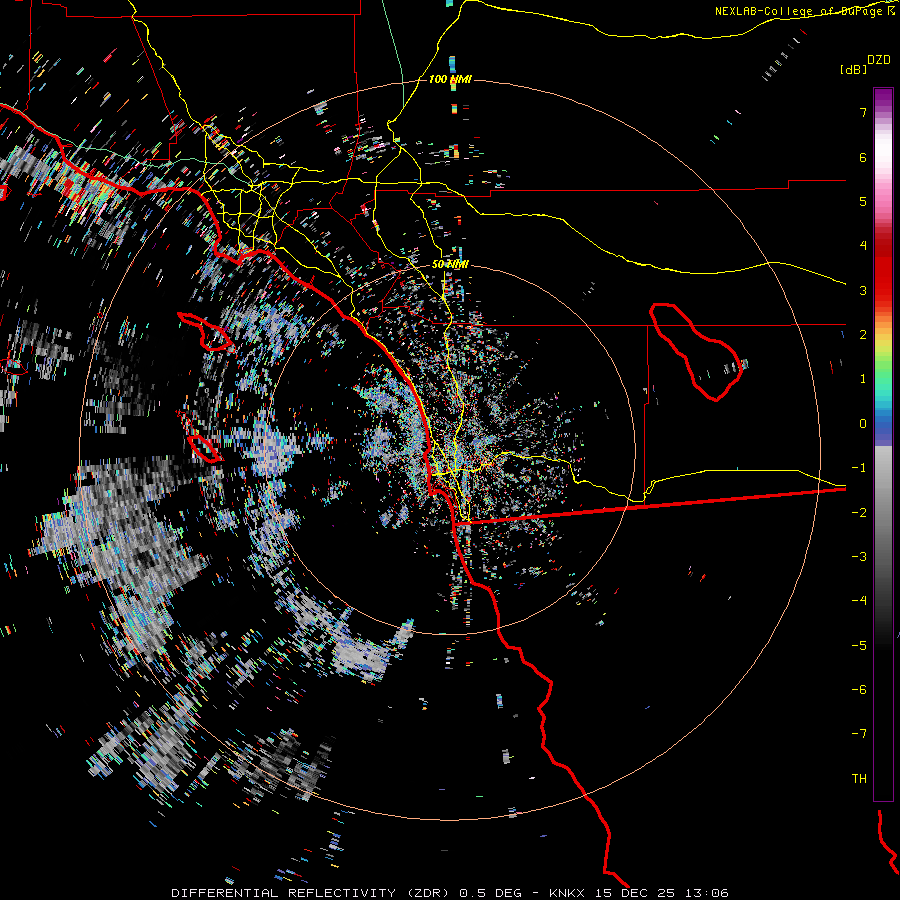Click the -3 value on the color scale
This screenshot has height=900, width=900.
click(859, 557)
